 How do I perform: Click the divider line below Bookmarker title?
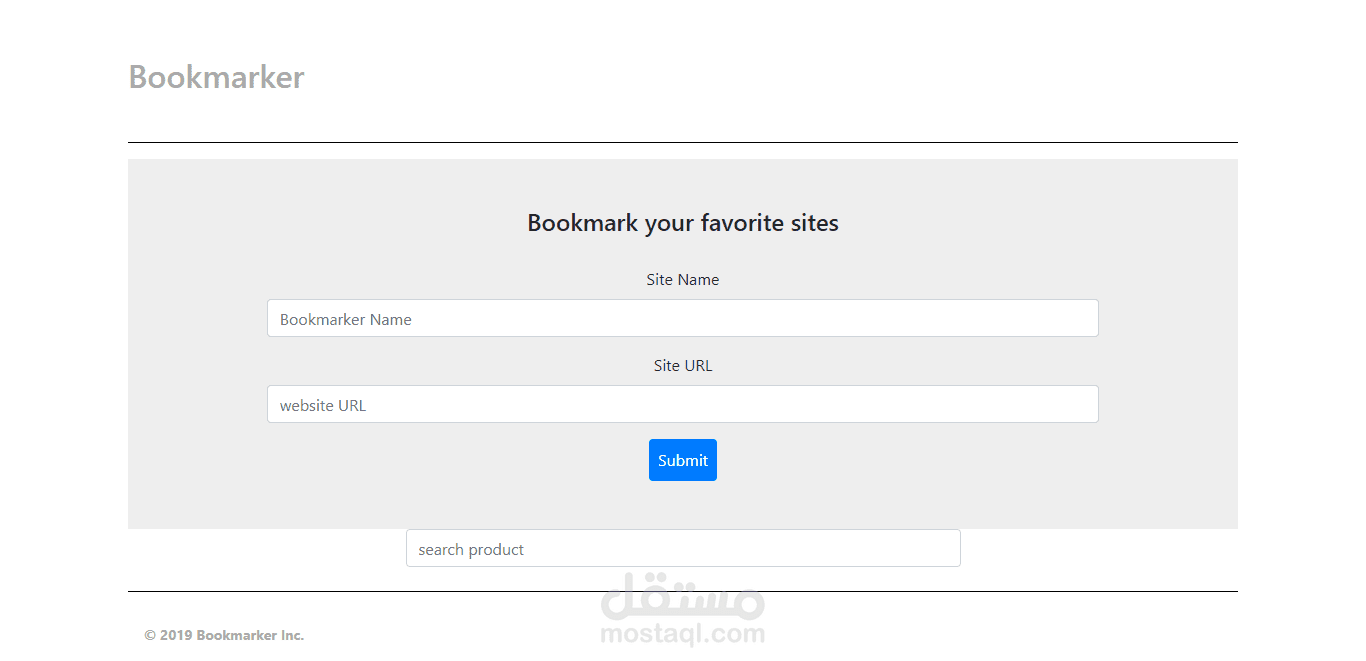[x=682, y=142]
